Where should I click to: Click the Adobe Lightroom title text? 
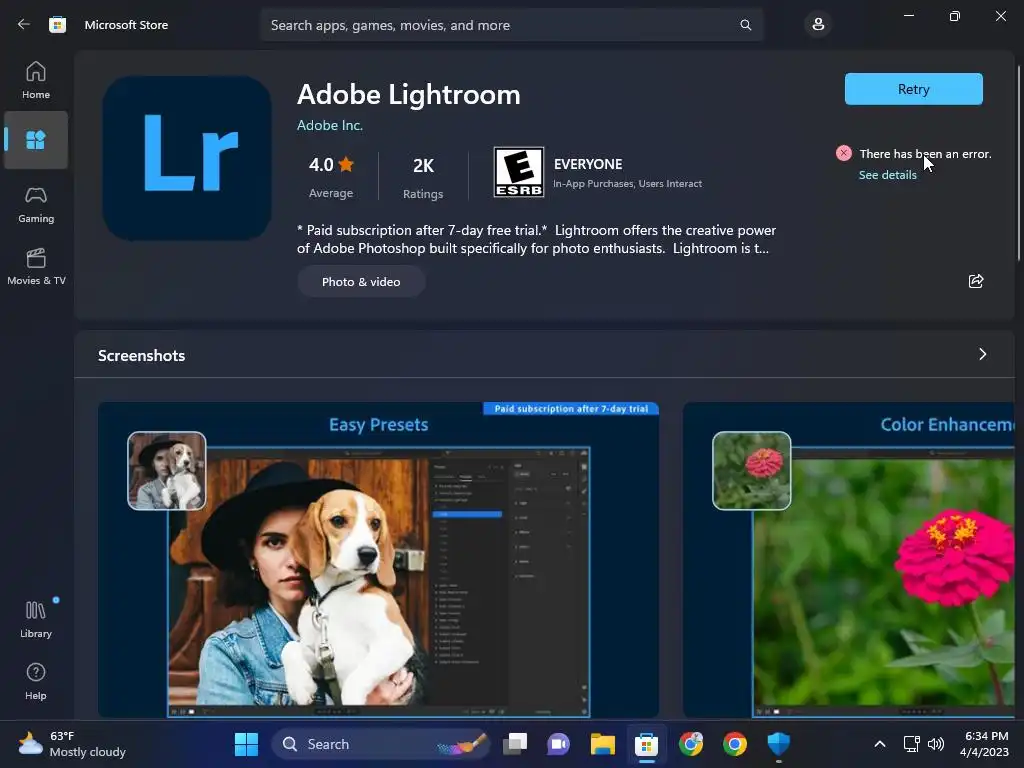pyautogui.click(x=409, y=95)
